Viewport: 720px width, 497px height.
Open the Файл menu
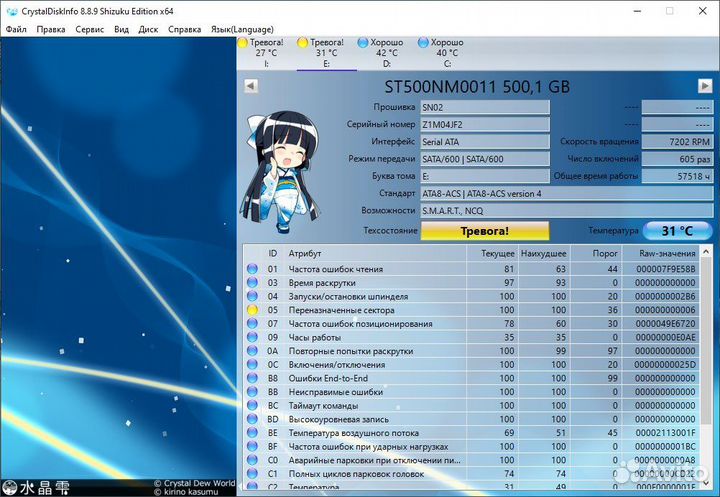(x=16, y=30)
